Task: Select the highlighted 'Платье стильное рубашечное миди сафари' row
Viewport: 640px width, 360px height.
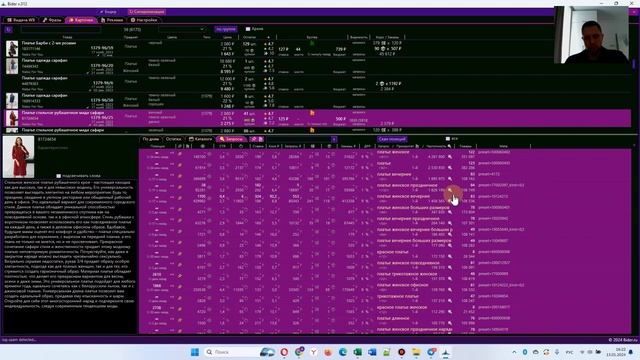Action: (x=318, y=118)
